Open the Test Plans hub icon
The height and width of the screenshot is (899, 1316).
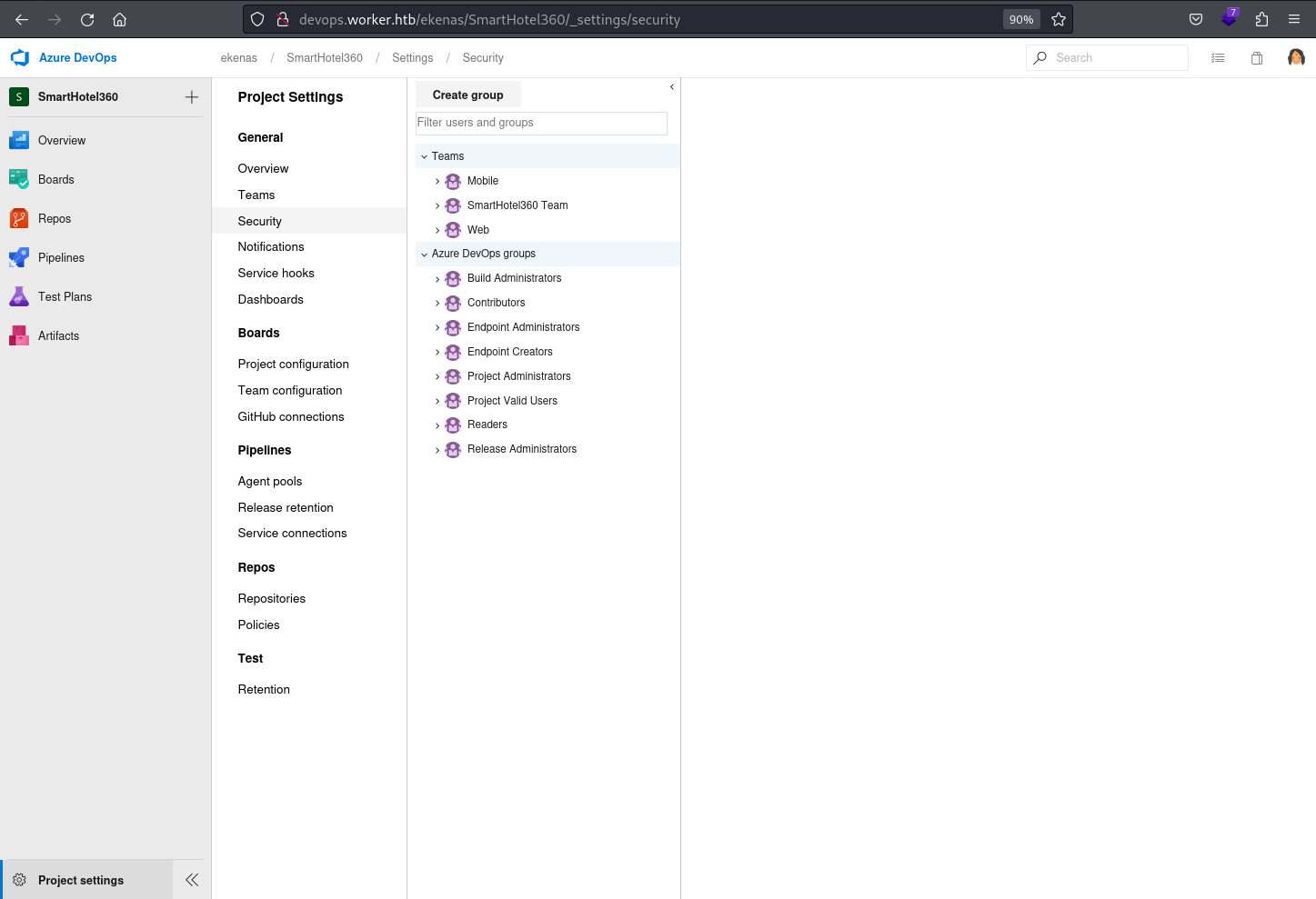[x=19, y=296]
